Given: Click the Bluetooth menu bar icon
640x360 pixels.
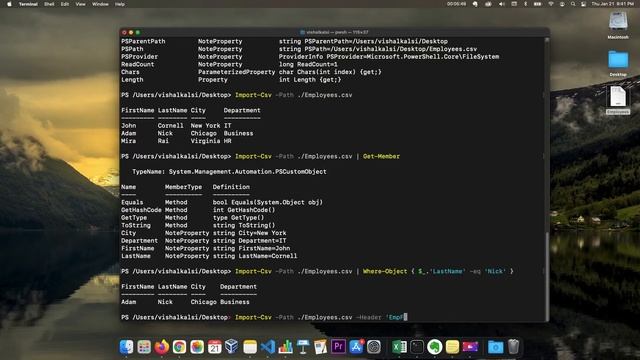Looking at the screenshot, I should pos(525,4).
